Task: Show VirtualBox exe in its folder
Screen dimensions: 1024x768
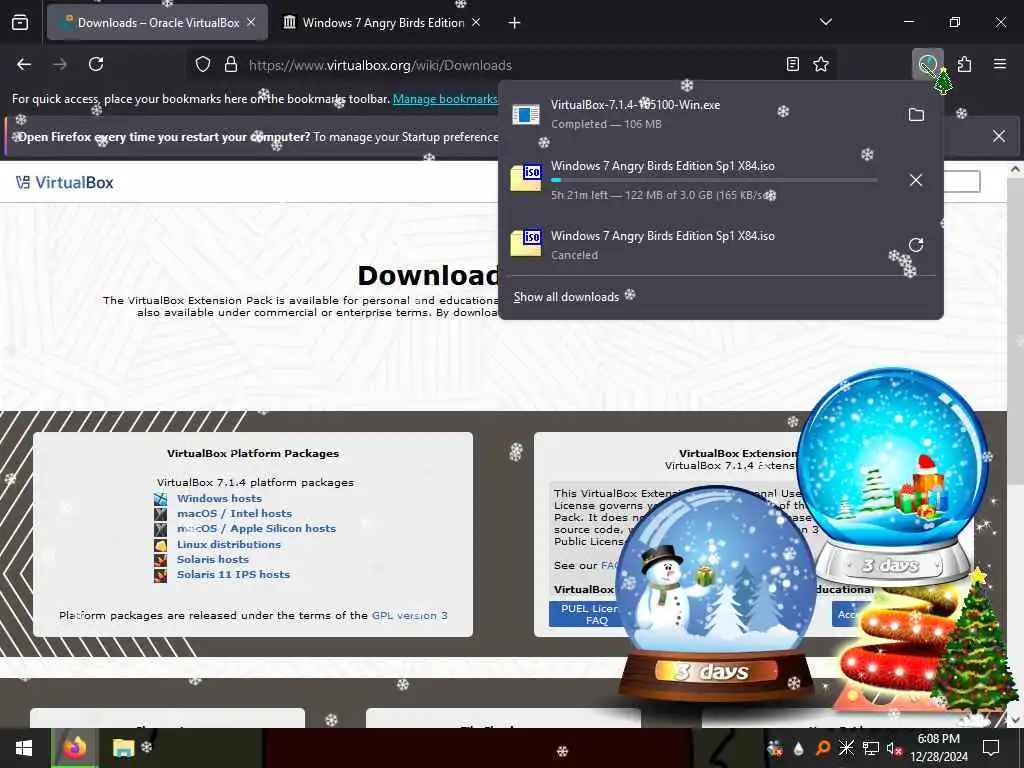Action: 916,114
